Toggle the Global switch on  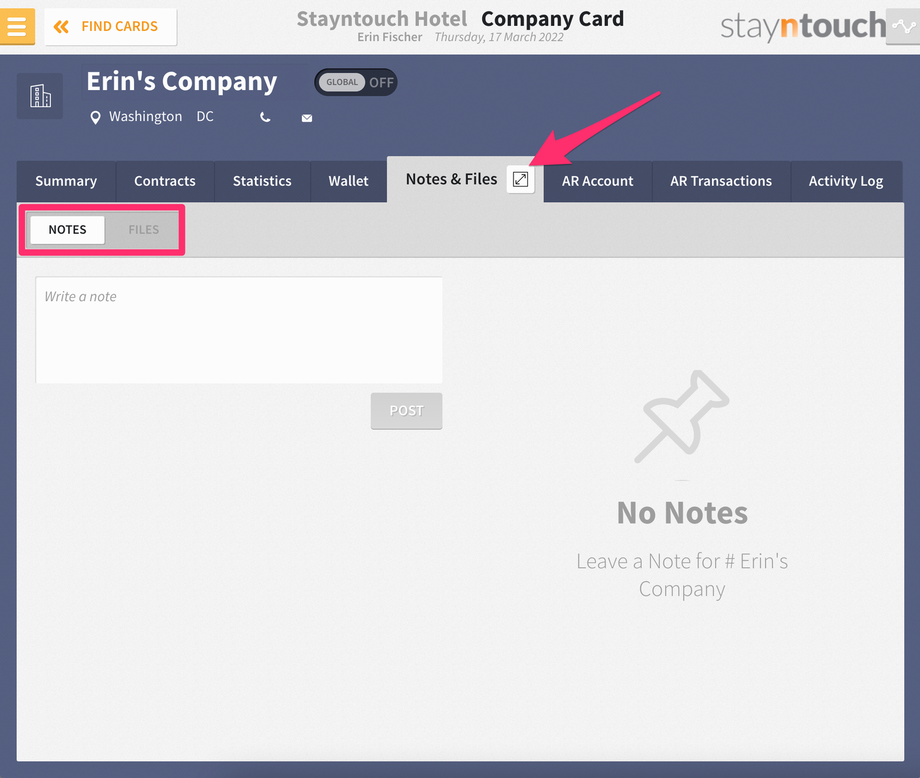[x=356, y=82]
